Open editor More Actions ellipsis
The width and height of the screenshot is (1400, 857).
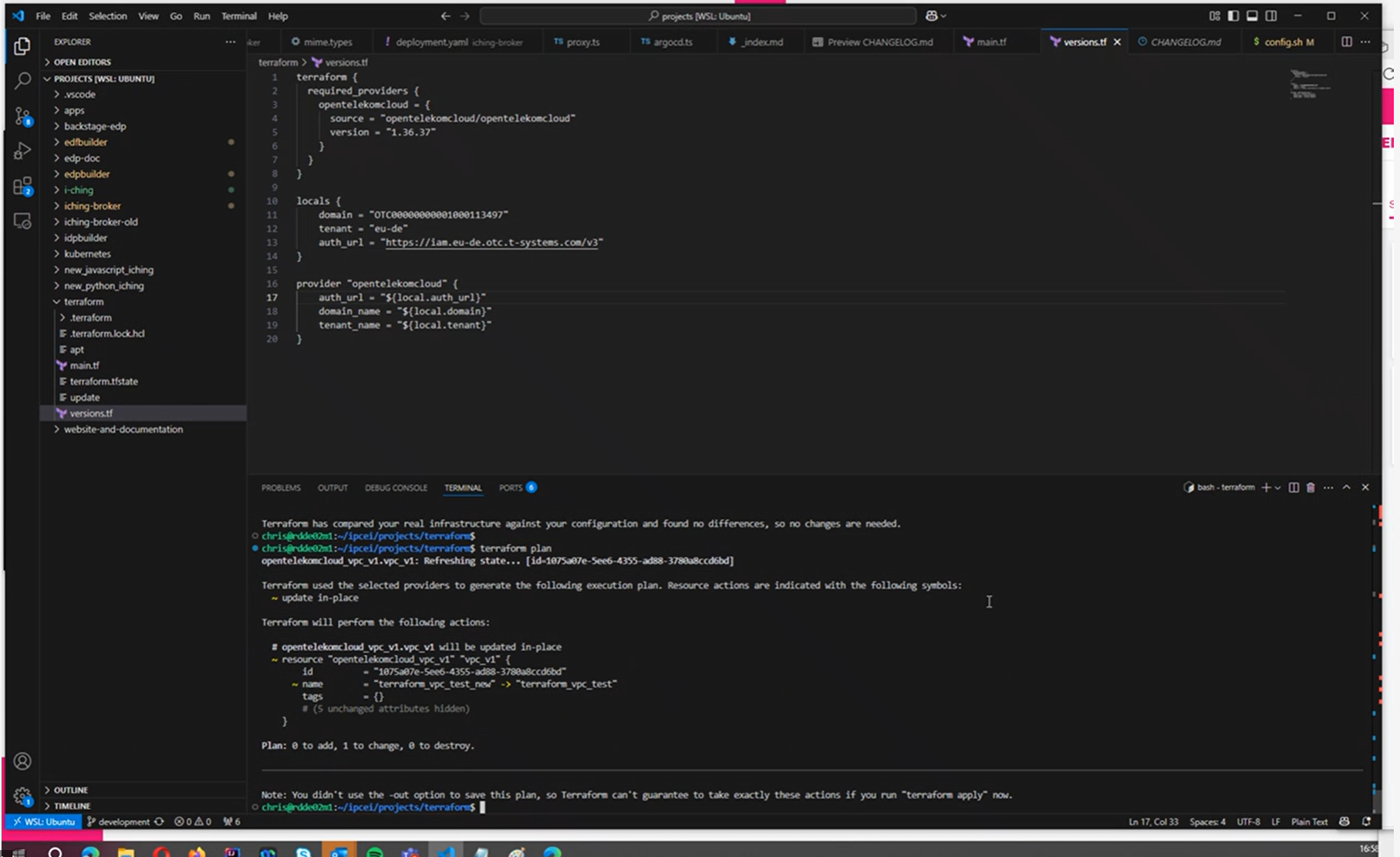tap(1365, 42)
